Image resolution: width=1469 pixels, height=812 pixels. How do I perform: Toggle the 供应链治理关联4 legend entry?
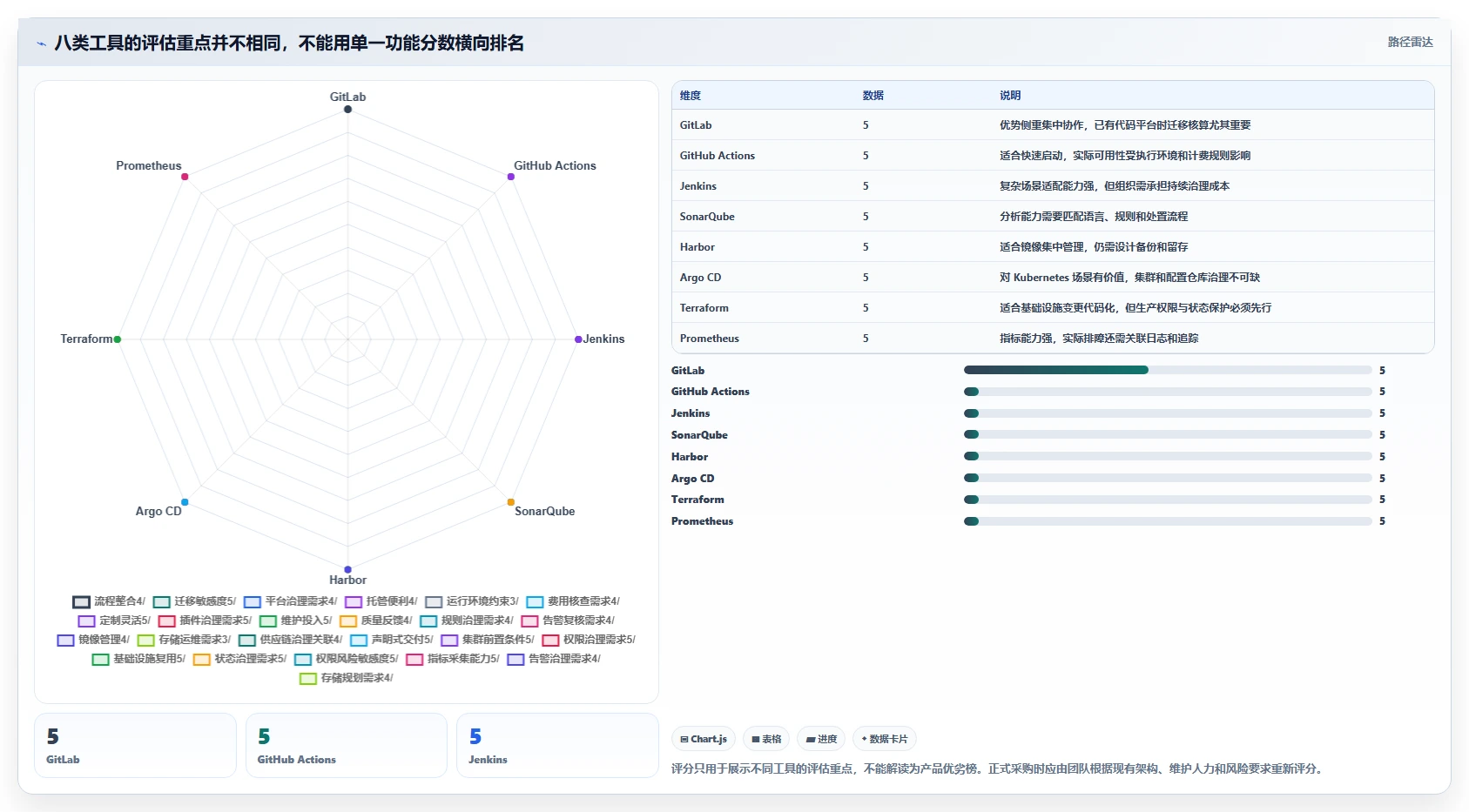pos(290,640)
